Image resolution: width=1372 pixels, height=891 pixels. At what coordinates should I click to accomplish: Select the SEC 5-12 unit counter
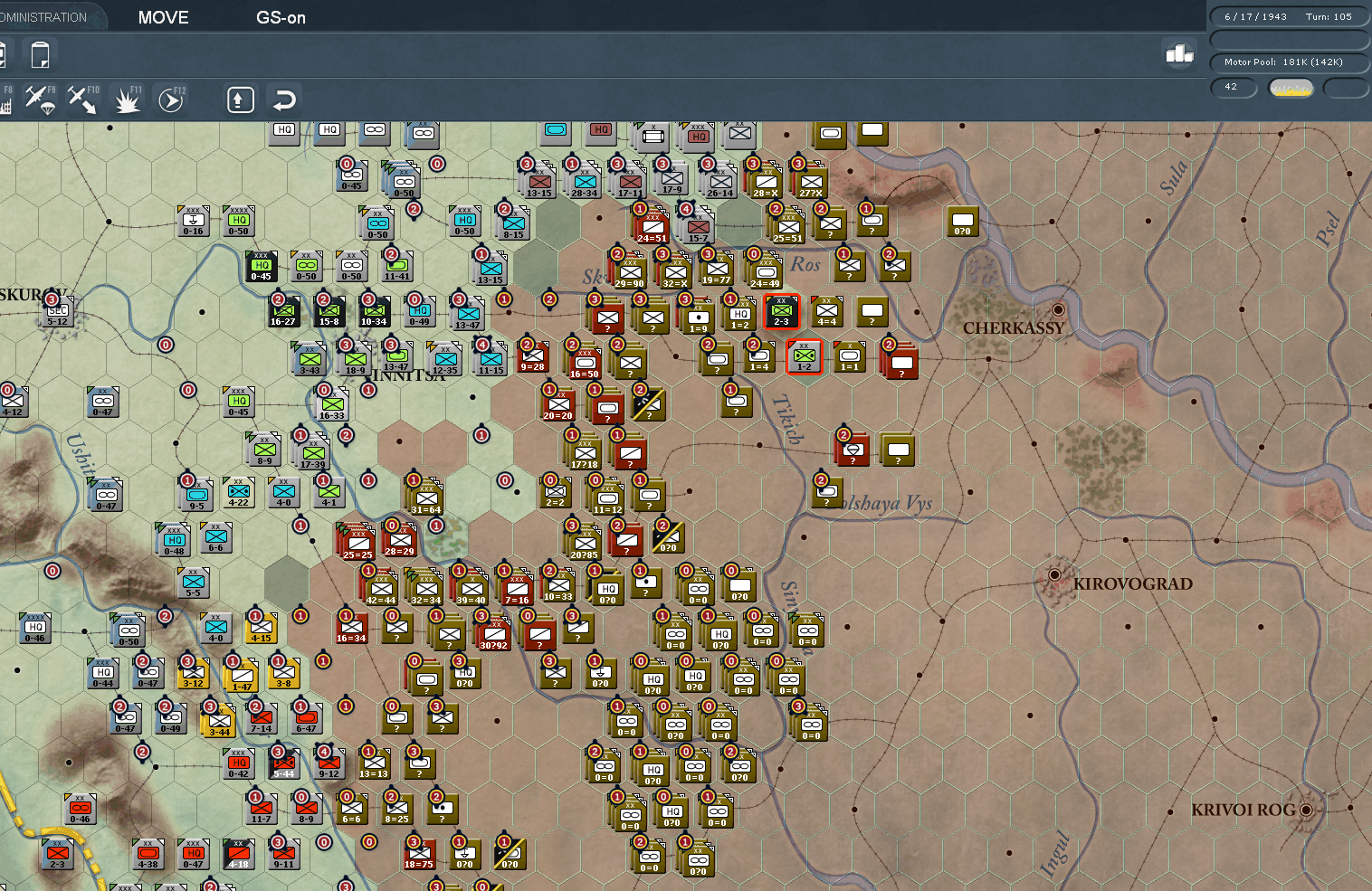point(57,311)
